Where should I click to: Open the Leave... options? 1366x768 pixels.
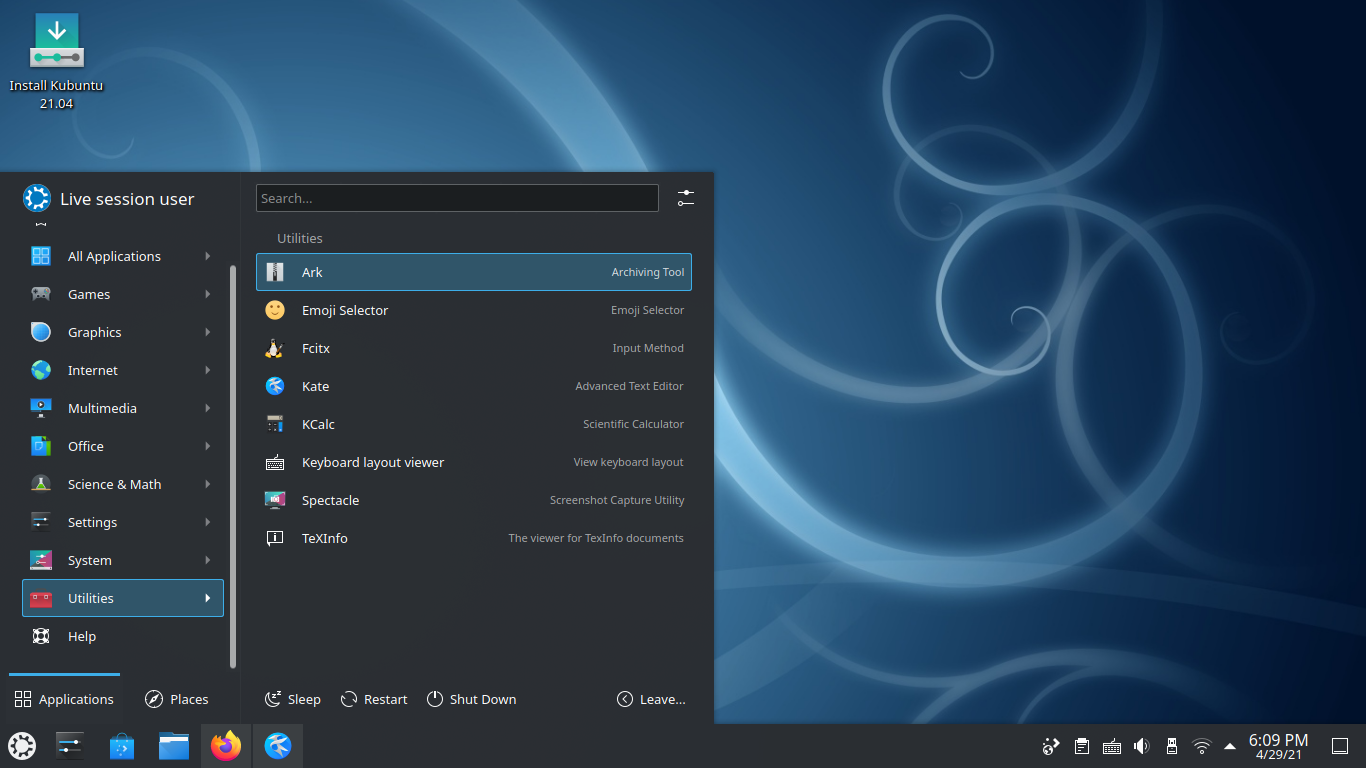click(x=651, y=699)
